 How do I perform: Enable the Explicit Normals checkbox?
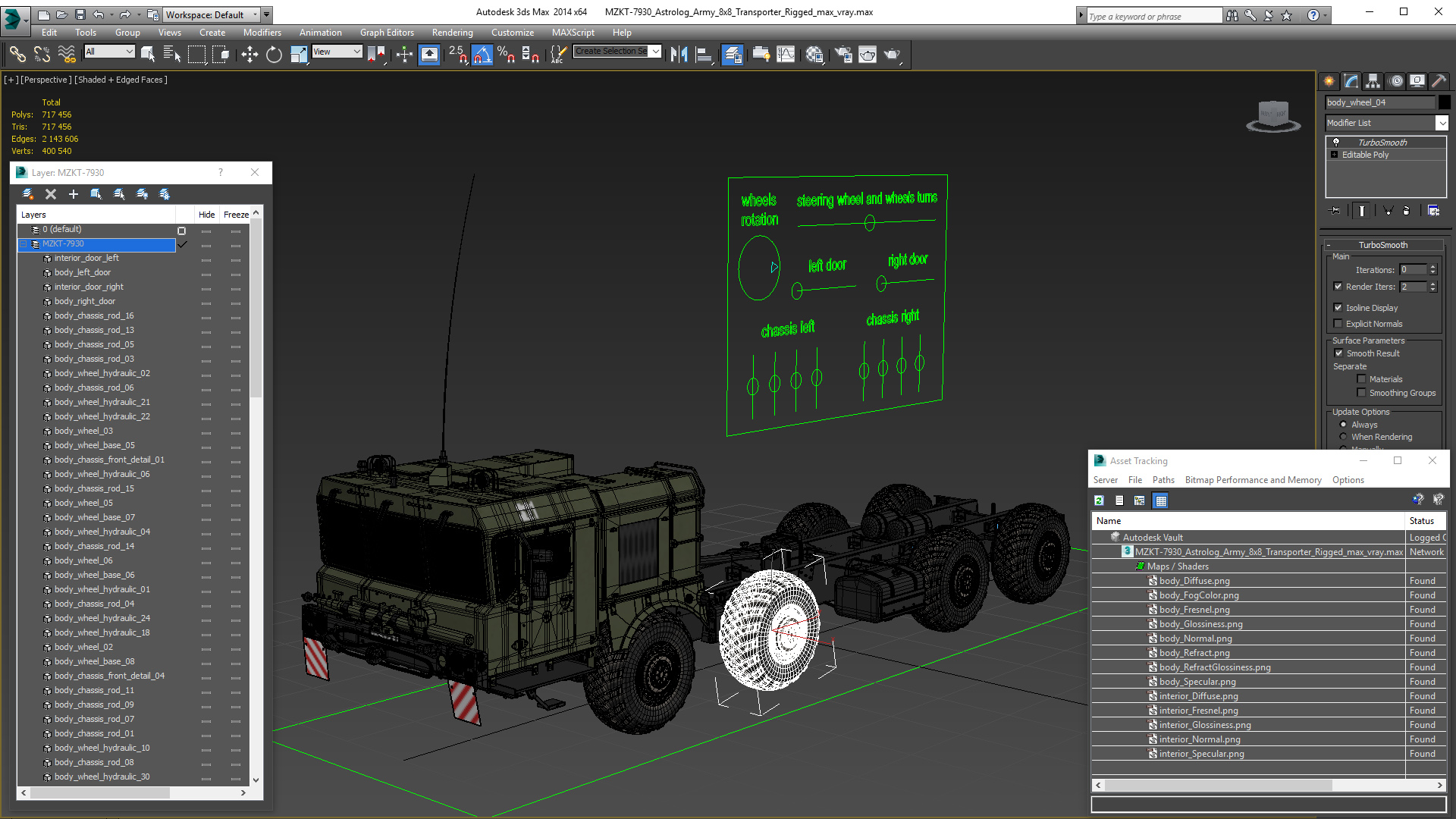[x=1338, y=324]
